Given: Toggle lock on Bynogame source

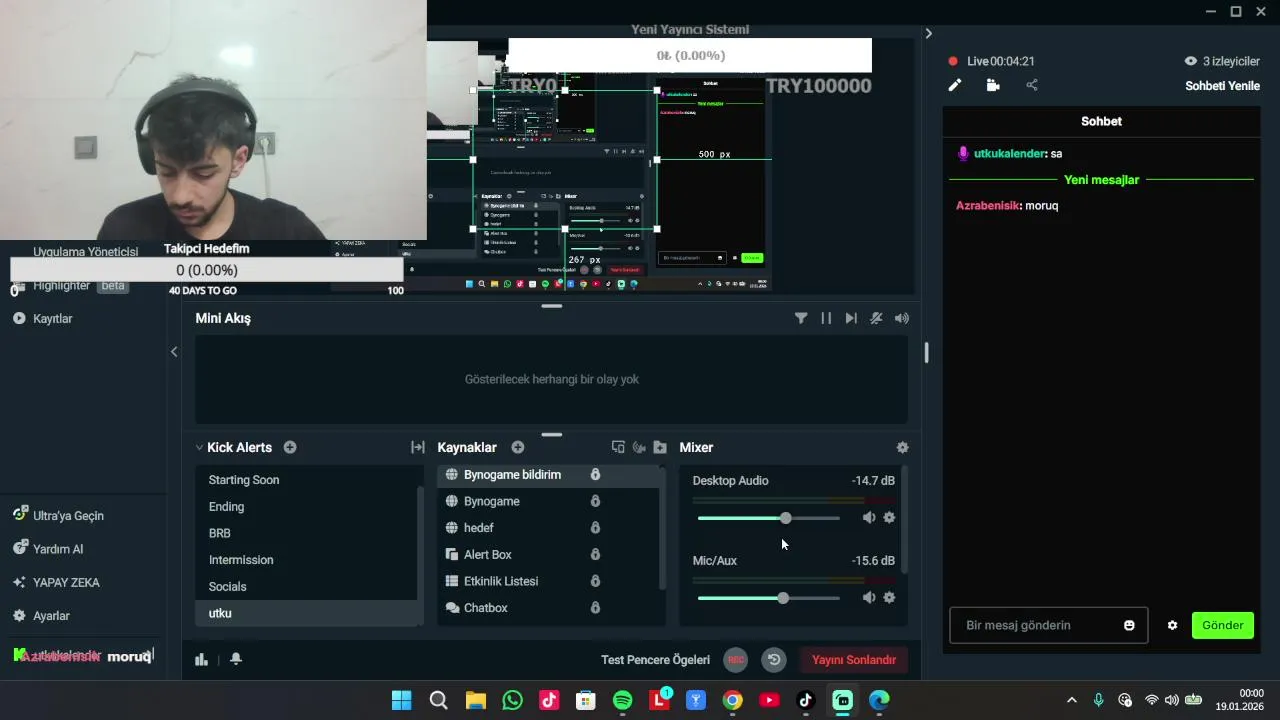Looking at the screenshot, I should tap(595, 501).
